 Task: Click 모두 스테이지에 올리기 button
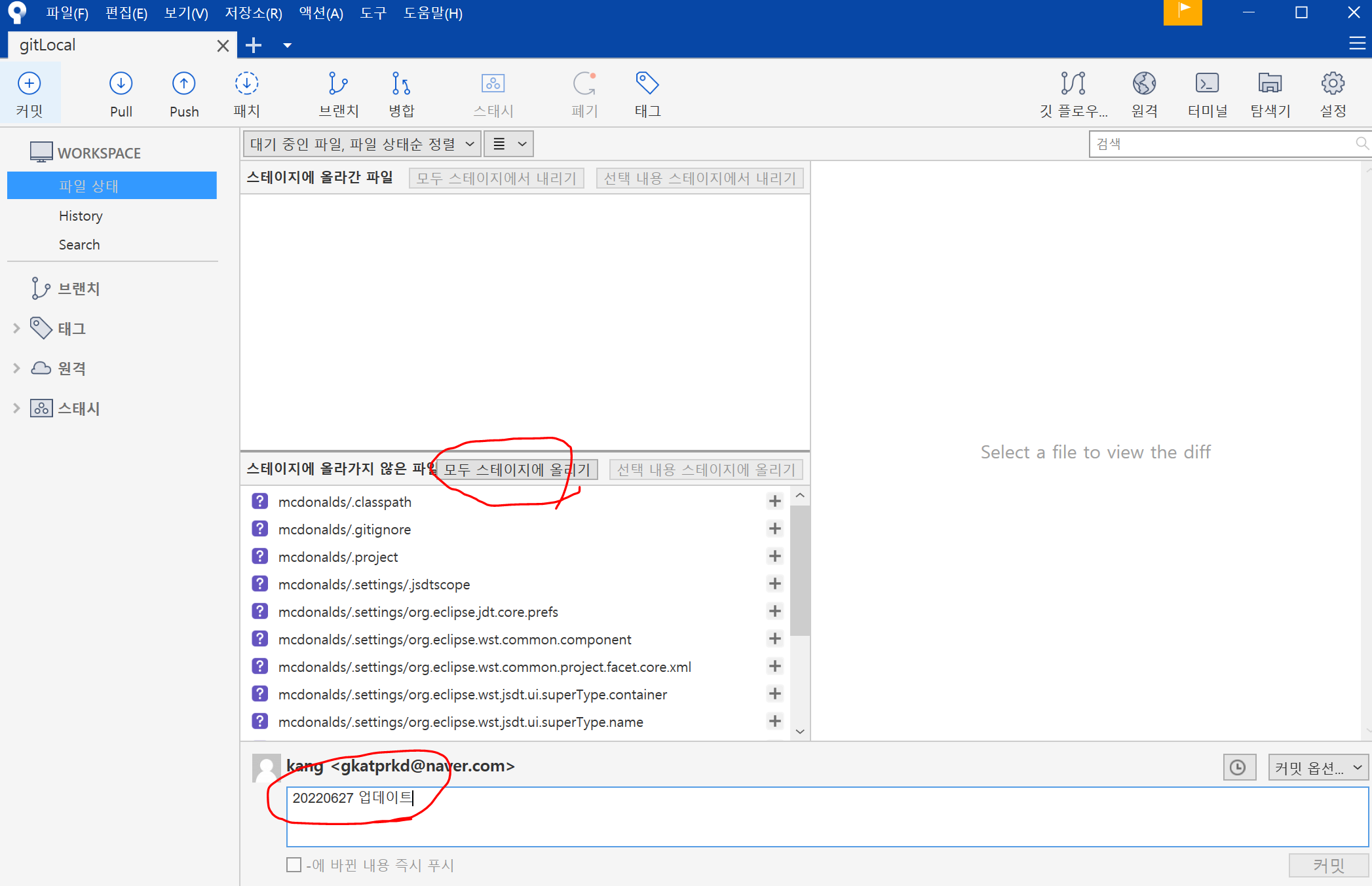coord(517,470)
